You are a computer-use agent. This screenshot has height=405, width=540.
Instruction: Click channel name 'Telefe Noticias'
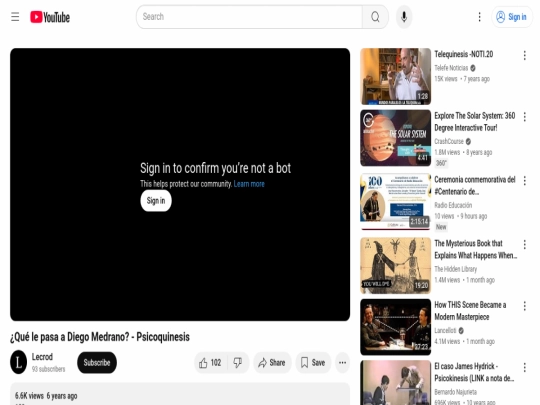pyautogui.click(x=451, y=68)
